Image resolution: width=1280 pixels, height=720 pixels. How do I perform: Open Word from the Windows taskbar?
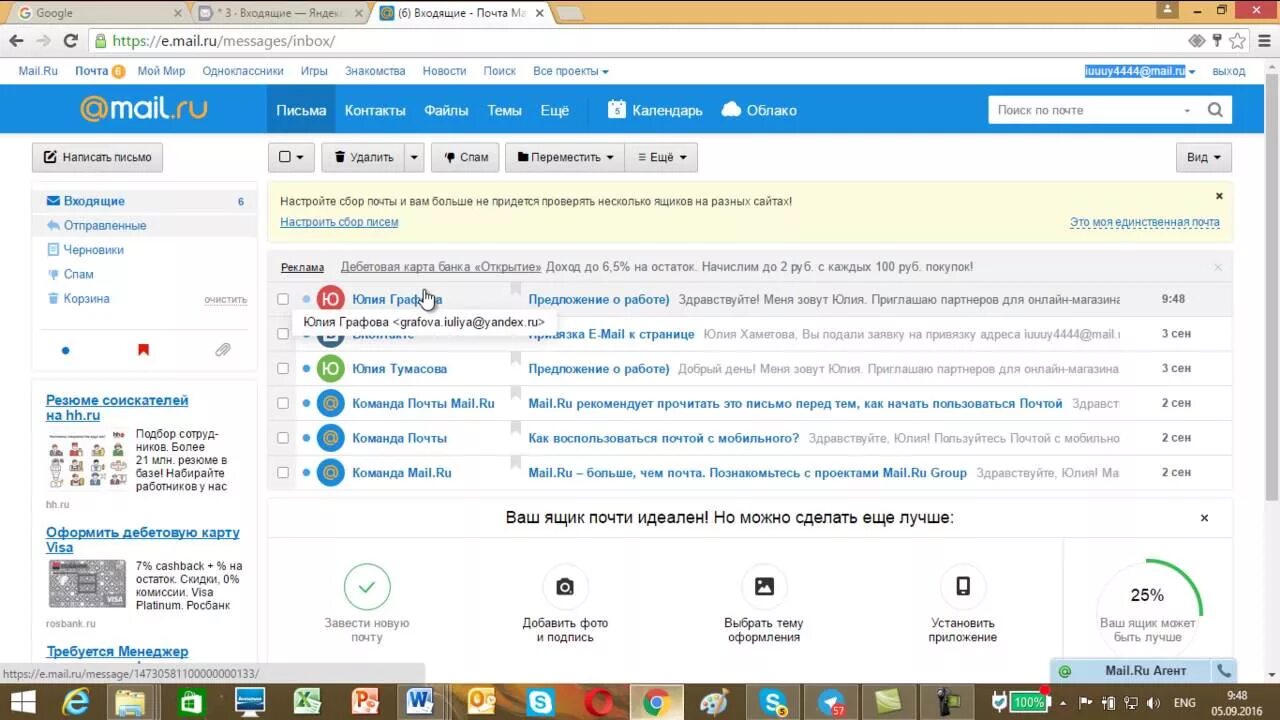[422, 703]
